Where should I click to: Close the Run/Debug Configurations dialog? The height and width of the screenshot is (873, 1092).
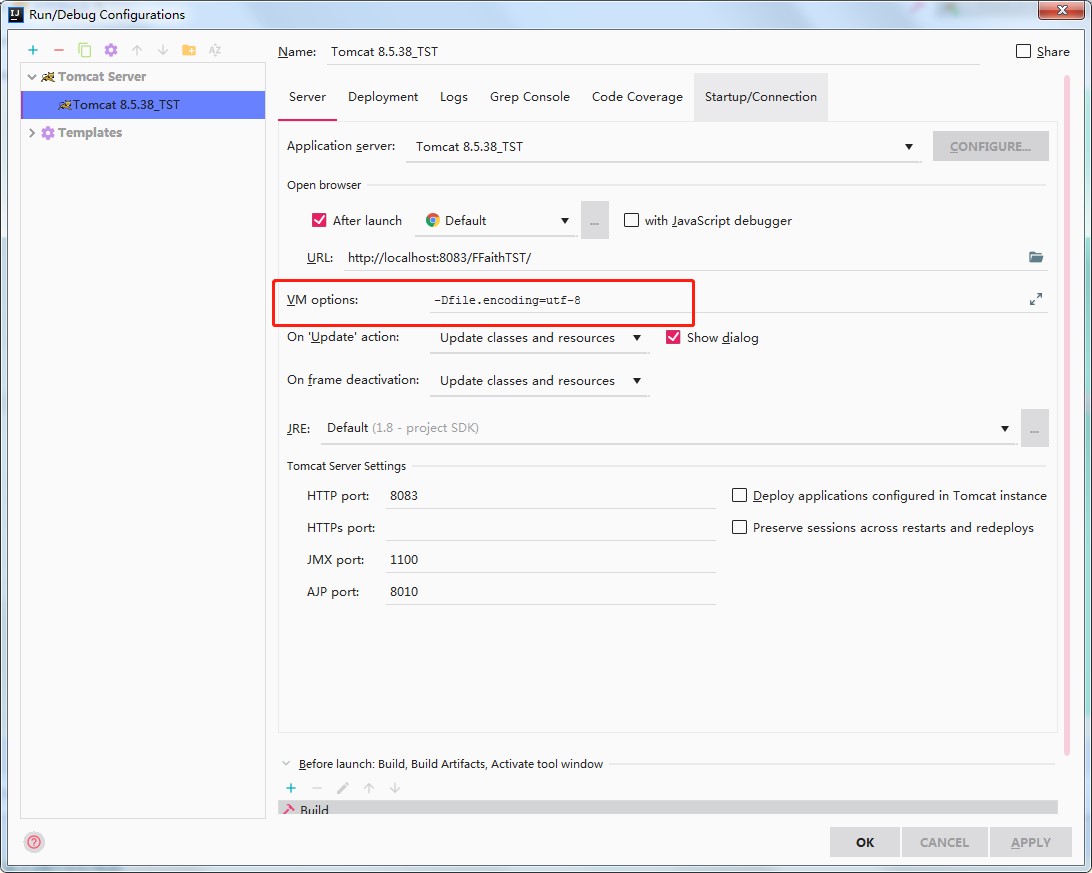click(x=1061, y=10)
